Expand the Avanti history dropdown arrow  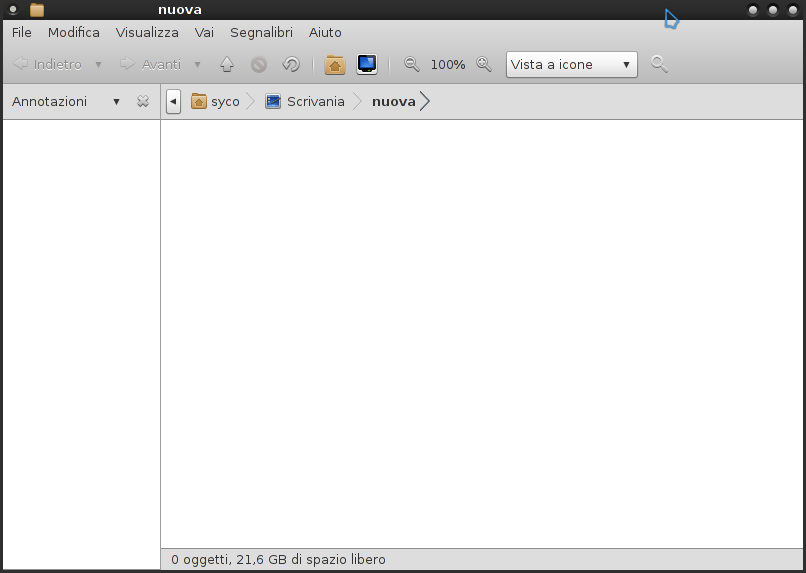click(197, 65)
